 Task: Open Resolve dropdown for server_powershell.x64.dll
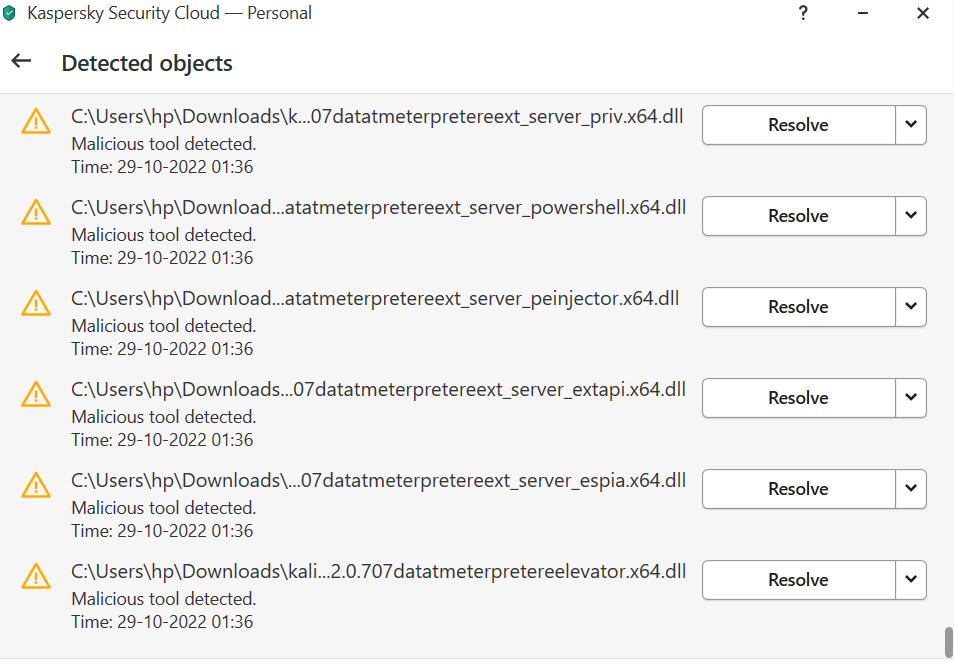(911, 216)
